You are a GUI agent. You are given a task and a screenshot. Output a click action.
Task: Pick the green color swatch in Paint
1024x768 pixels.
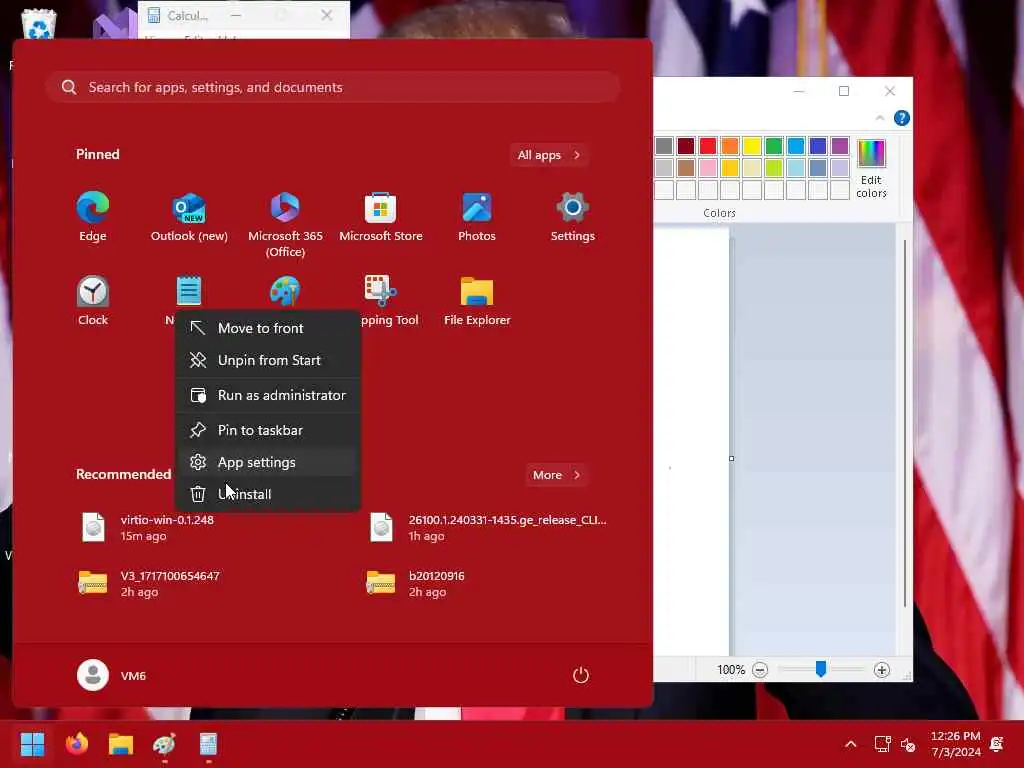pyautogui.click(x=774, y=146)
